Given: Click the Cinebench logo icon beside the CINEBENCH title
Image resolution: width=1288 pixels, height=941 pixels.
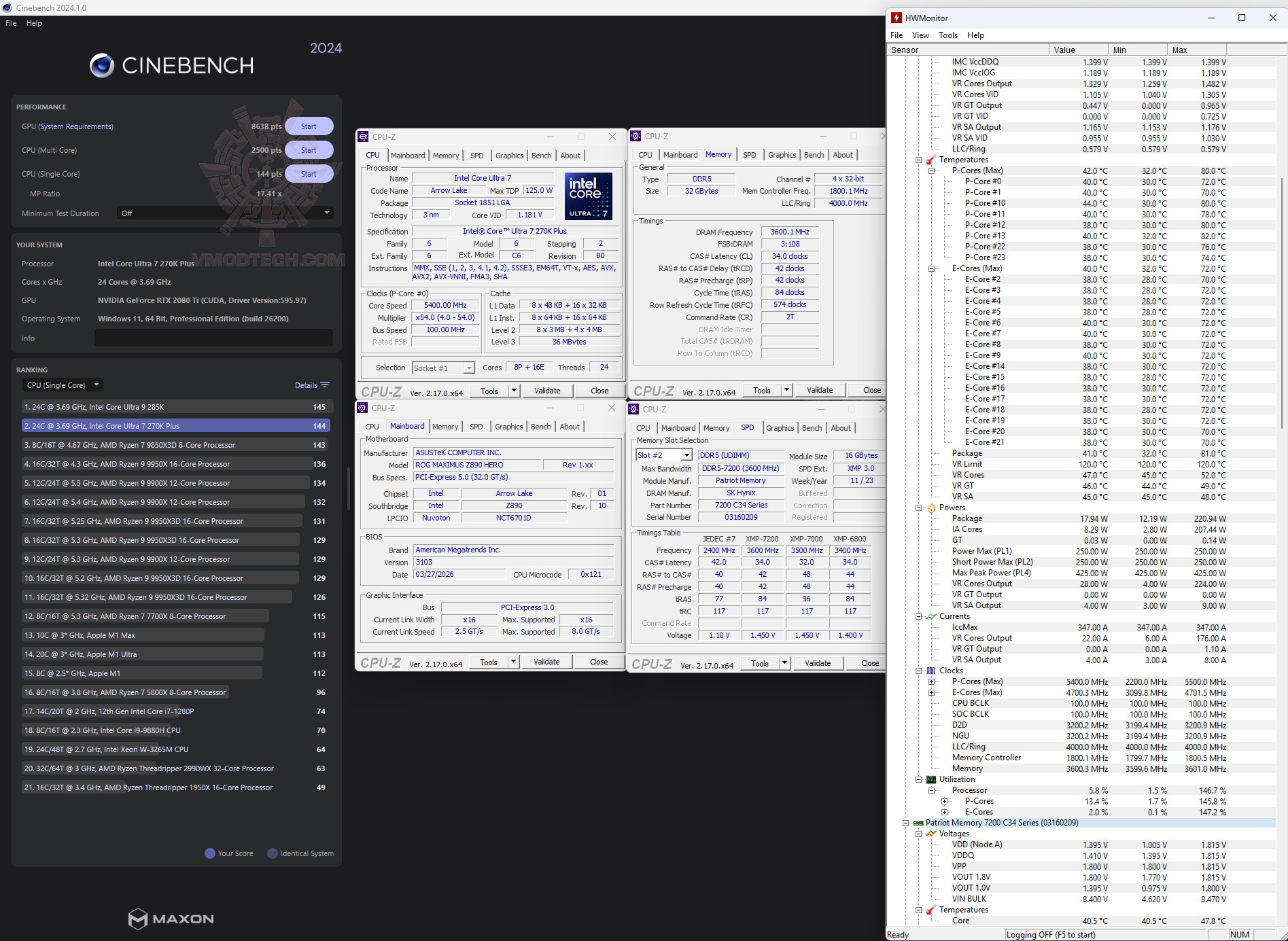Looking at the screenshot, I should coord(102,65).
